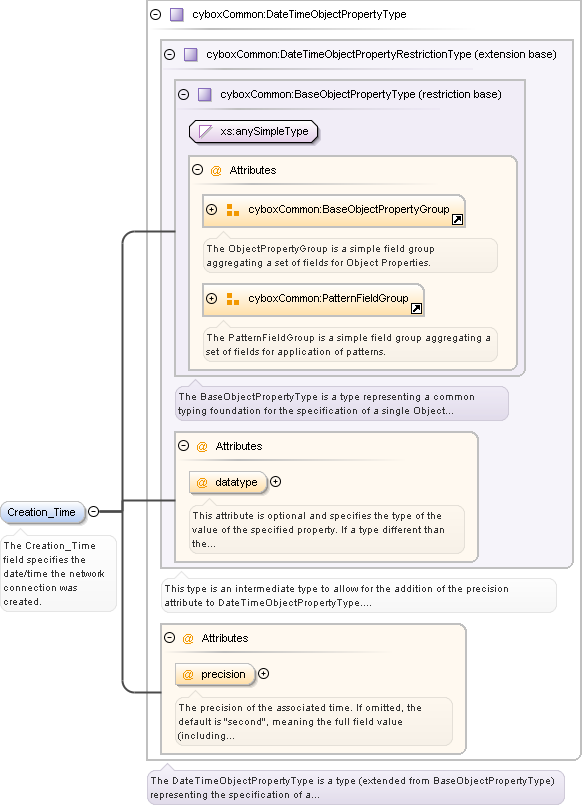Image resolution: width=583 pixels, height=808 pixels.
Task: Expand the cyboxCommon:BaseObjectPropertyGroup node
Action: 211,209
